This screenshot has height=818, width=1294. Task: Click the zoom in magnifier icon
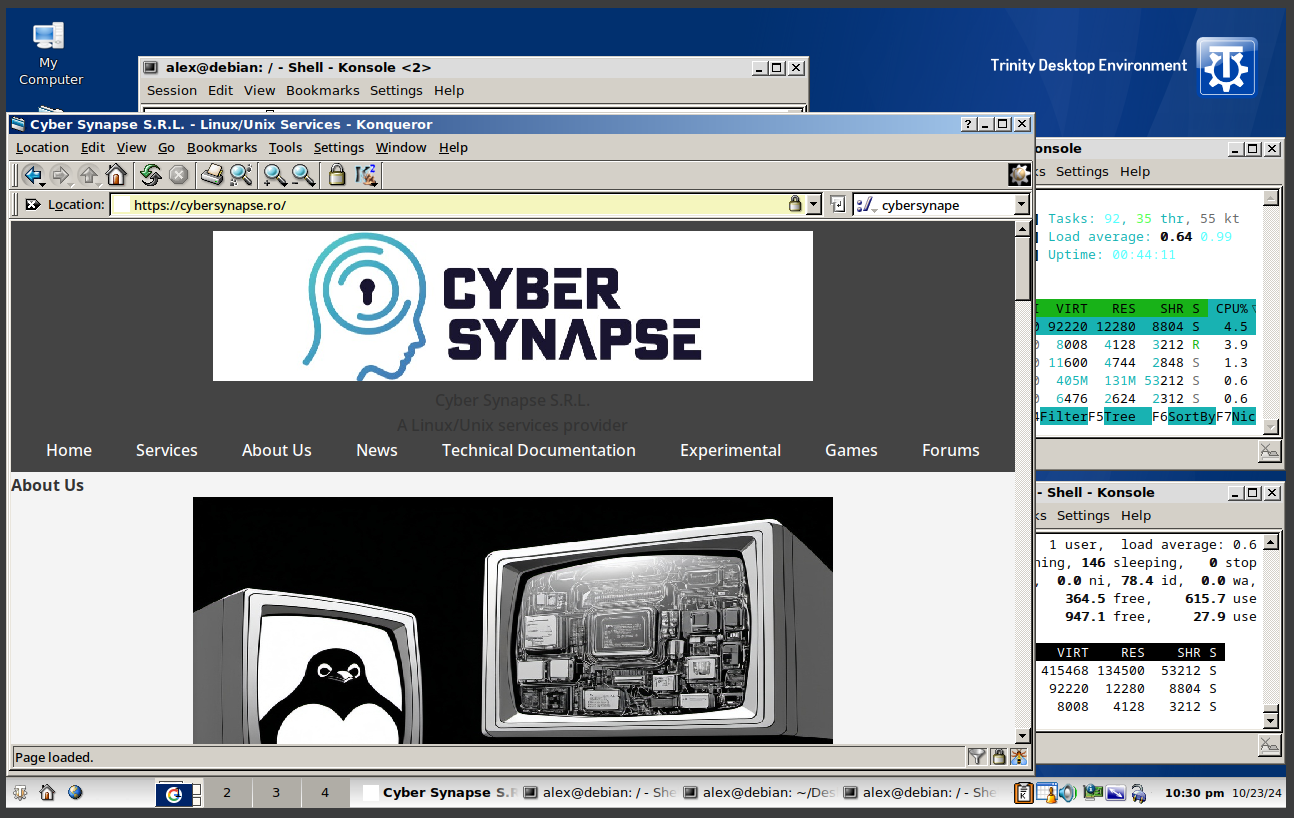pyautogui.click(x=274, y=176)
